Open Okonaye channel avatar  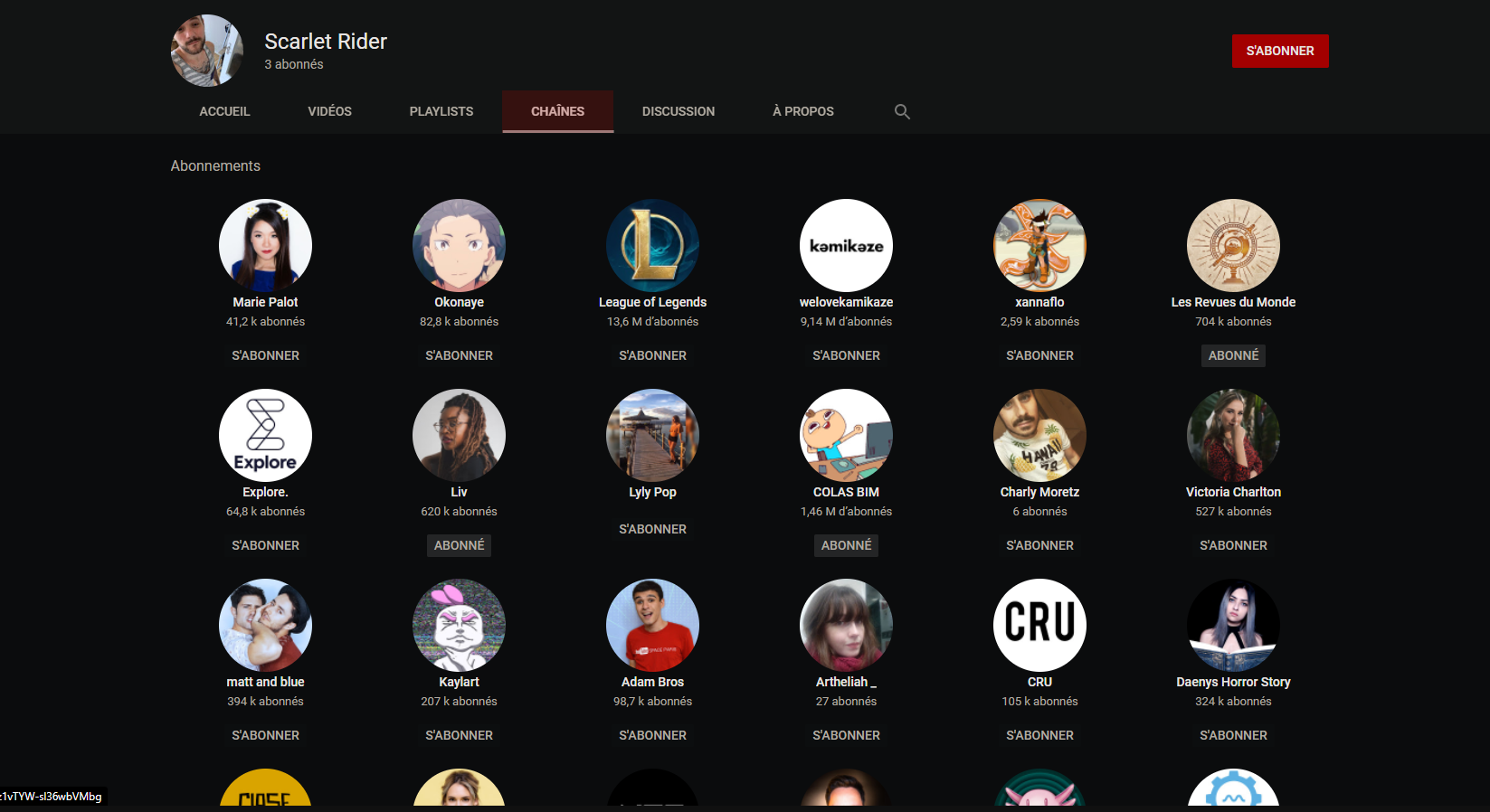(x=459, y=245)
